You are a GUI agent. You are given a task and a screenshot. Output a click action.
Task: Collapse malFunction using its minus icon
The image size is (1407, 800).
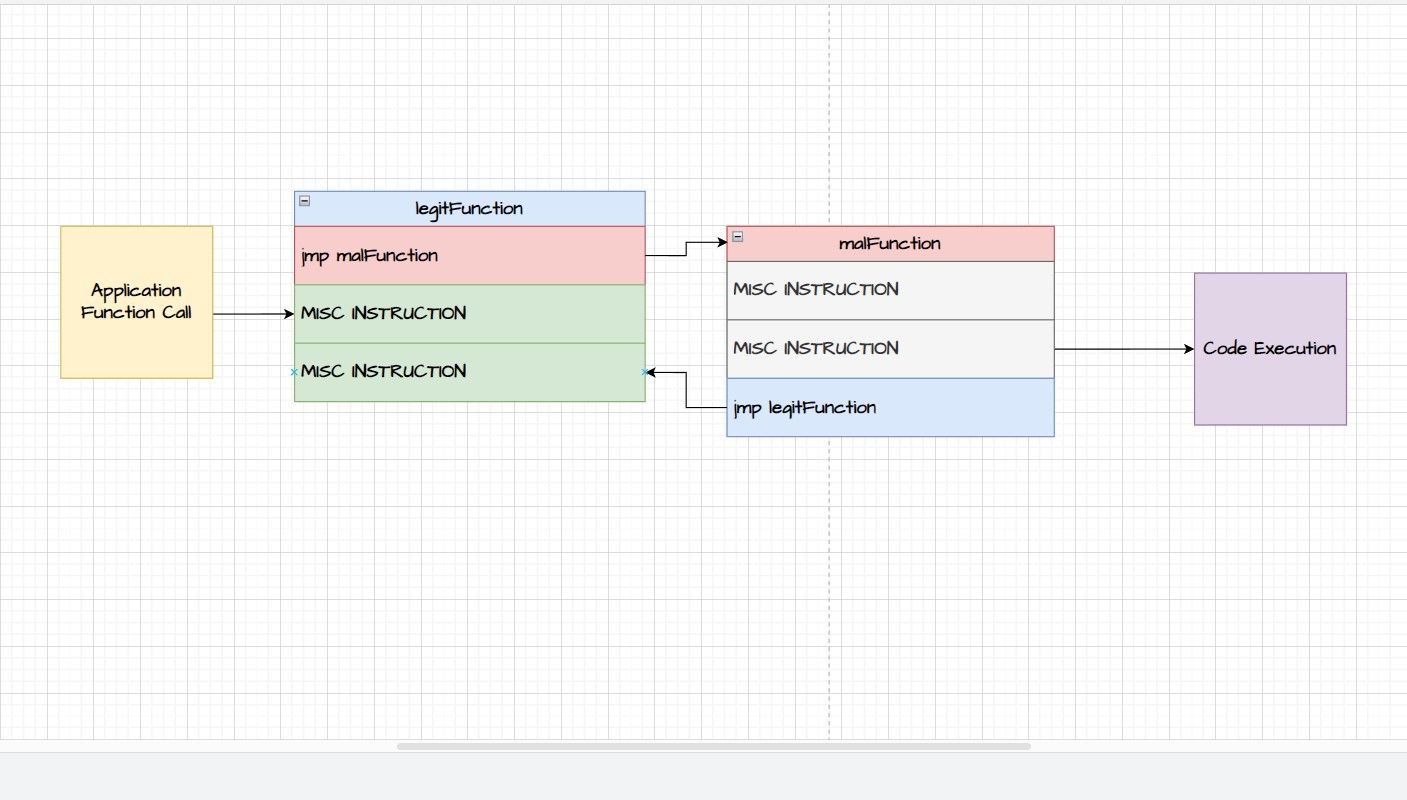point(738,236)
